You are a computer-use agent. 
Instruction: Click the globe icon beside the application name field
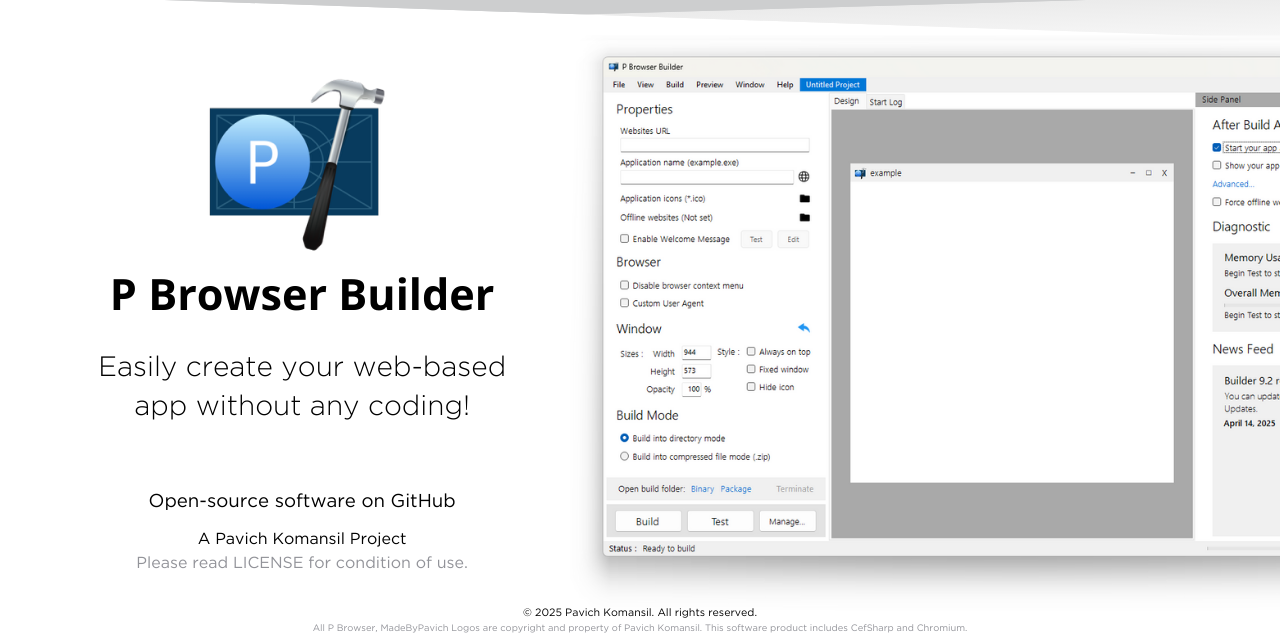803,176
